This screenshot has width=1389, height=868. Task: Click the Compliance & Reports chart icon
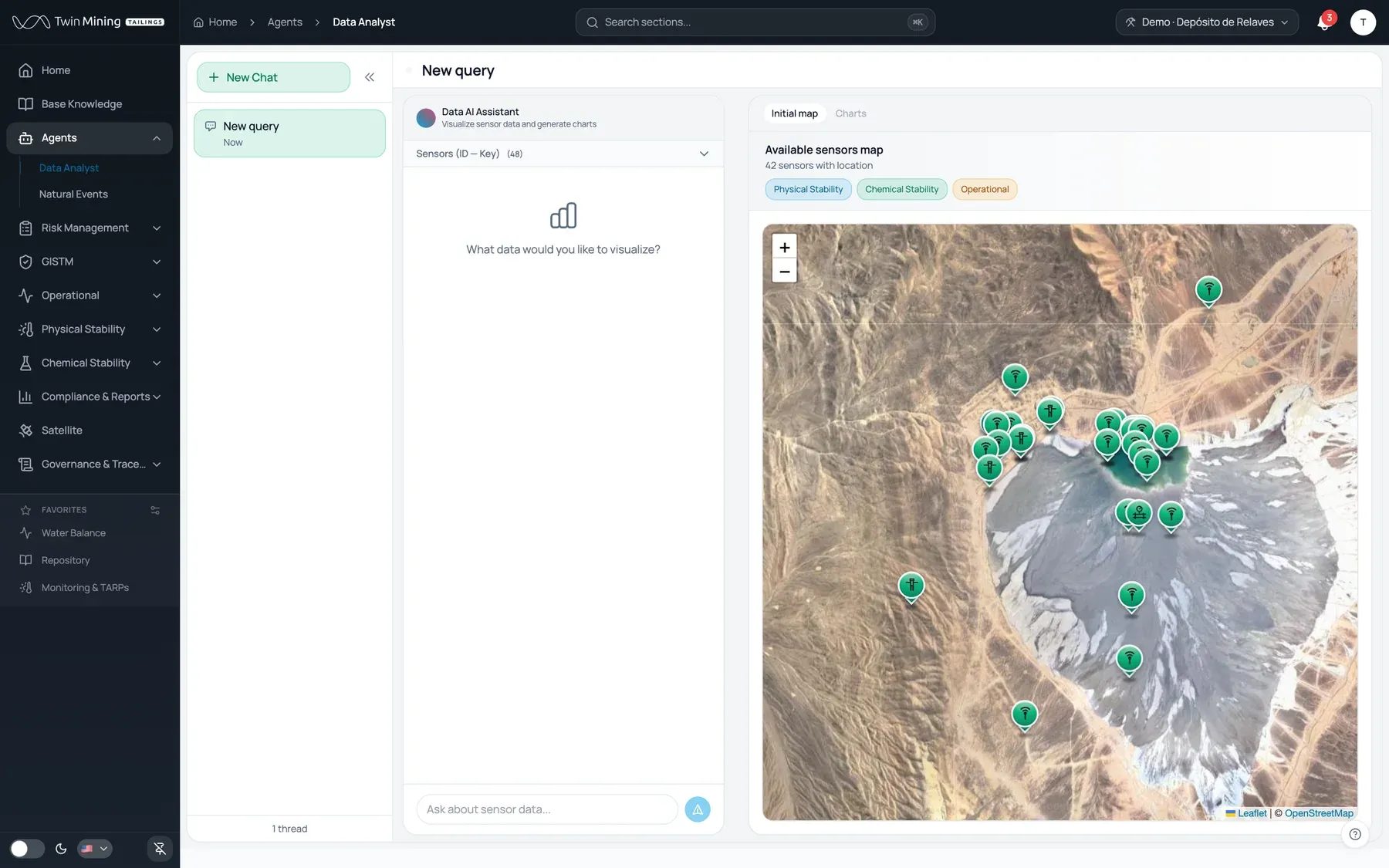click(x=25, y=397)
